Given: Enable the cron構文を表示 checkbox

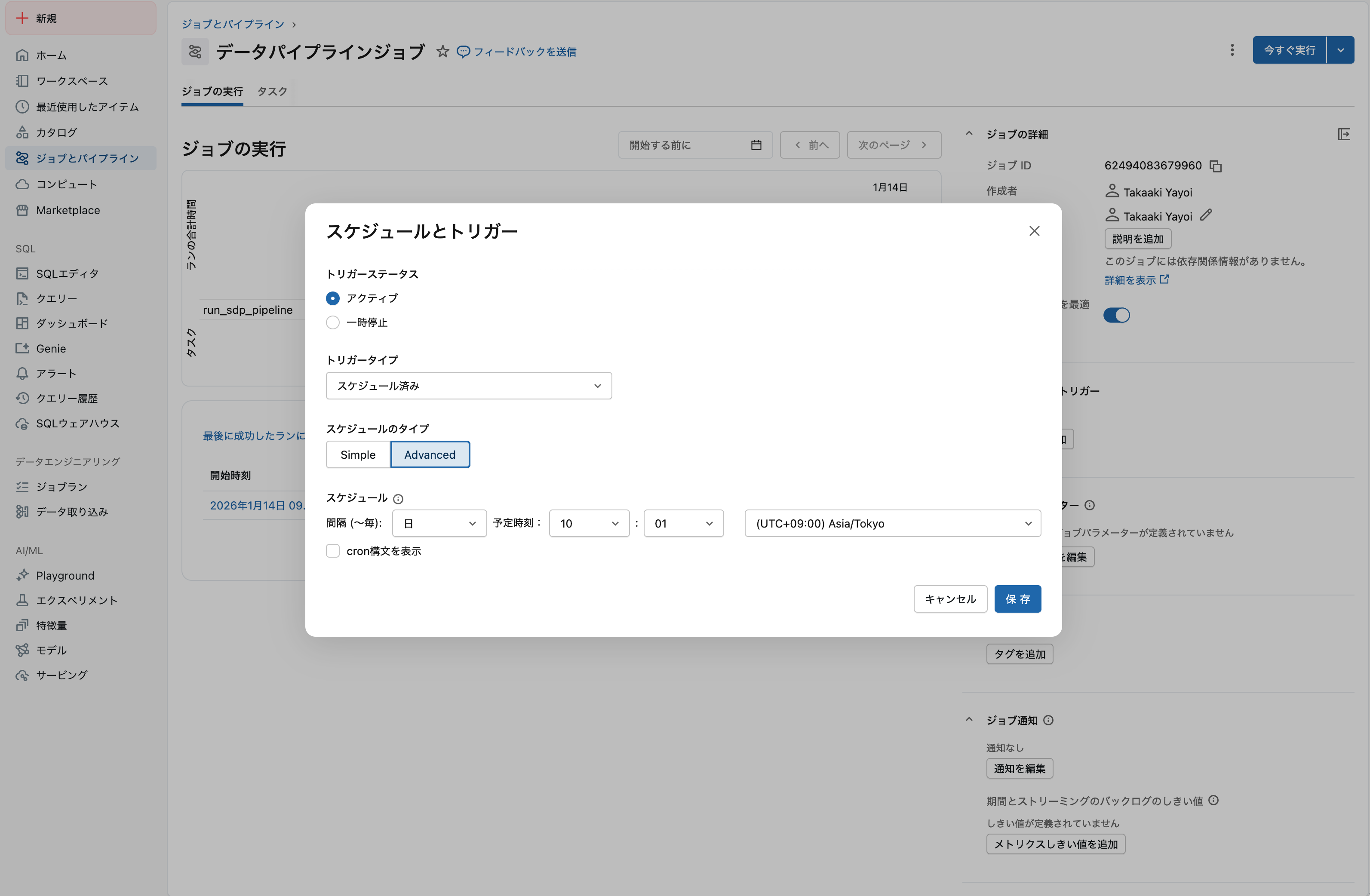Looking at the screenshot, I should click(x=333, y=551).
